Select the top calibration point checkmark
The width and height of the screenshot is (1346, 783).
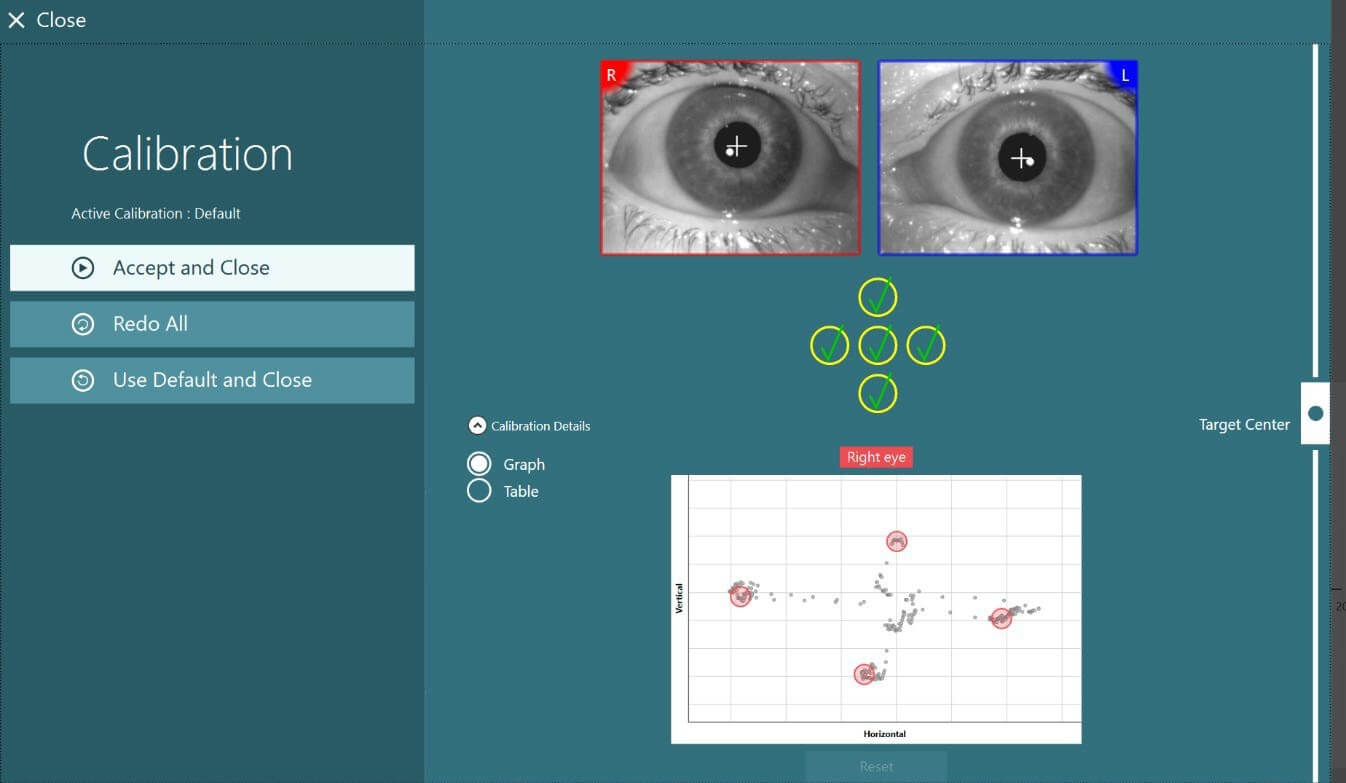877,296
